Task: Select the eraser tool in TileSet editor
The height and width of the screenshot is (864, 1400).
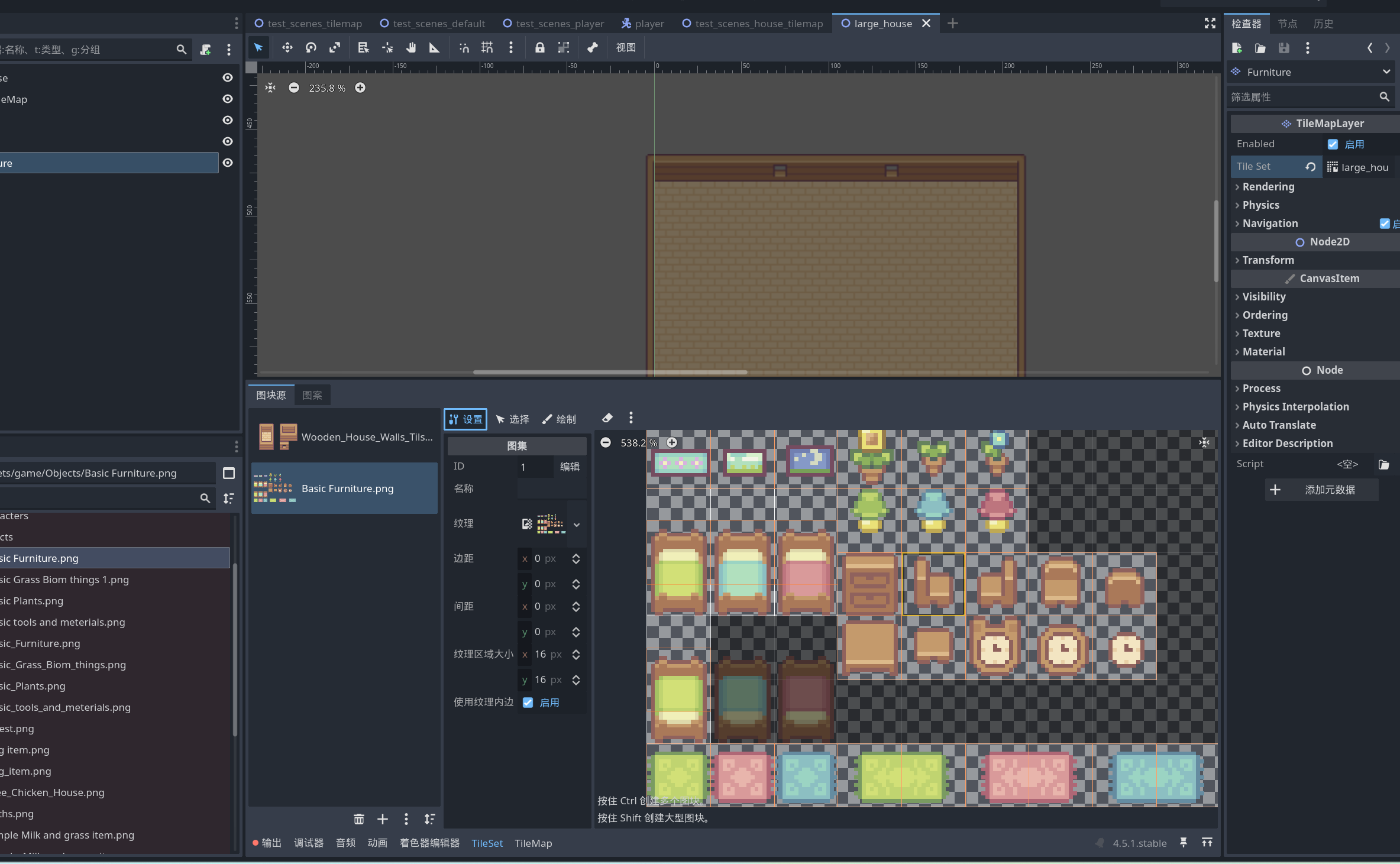Action: point(607,418)
